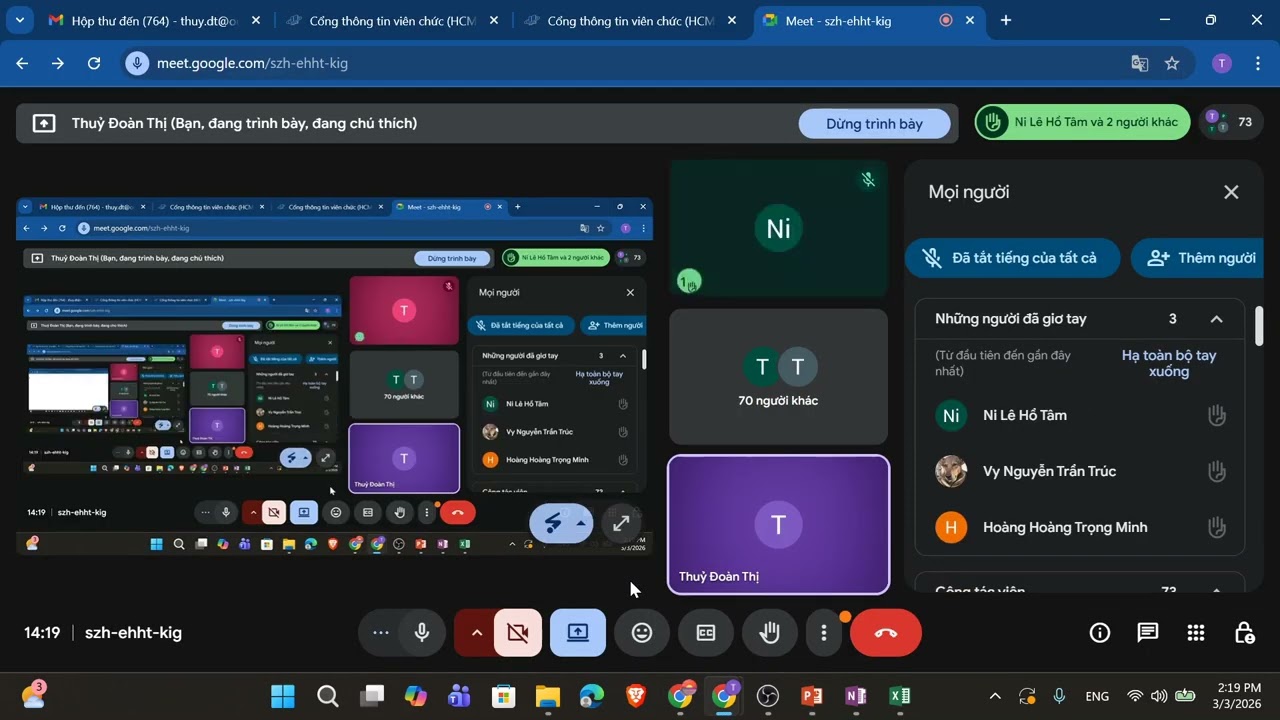1280x720 pixels.
Task: Lower Hoàng Hoàng Trọng Minh's raised hand icon
Action: pyautogui.click(x=1217, y=527)
